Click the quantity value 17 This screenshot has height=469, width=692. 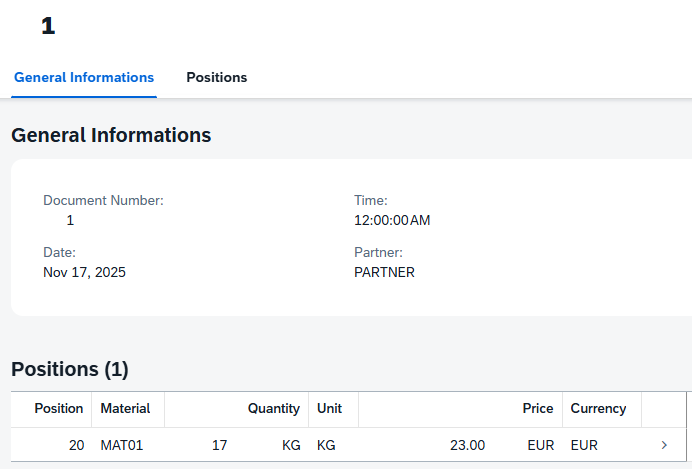coord(219,445)
